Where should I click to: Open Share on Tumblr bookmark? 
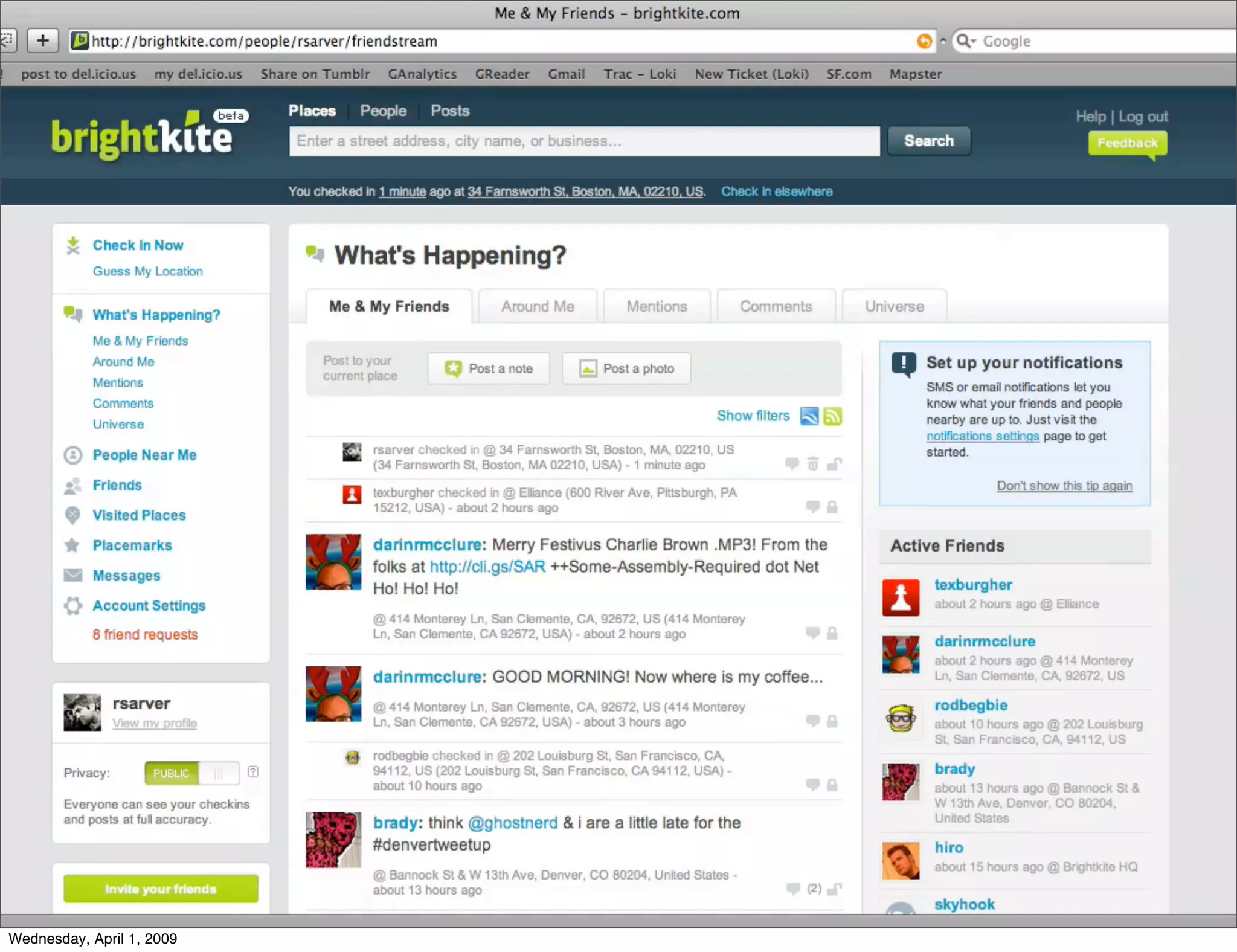[315, 74]
